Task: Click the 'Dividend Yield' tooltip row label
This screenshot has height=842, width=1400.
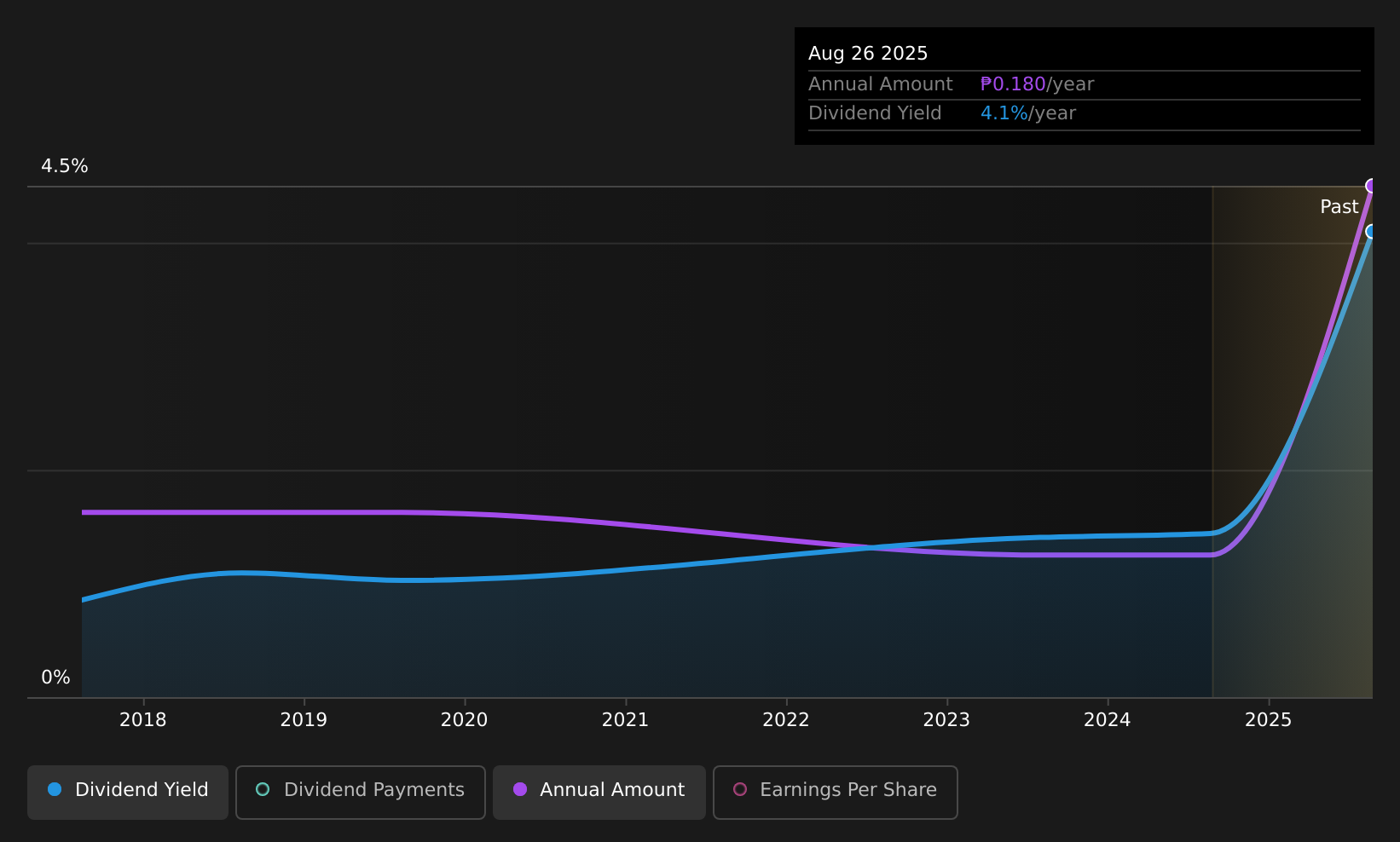Action: (x=875, y=113)
